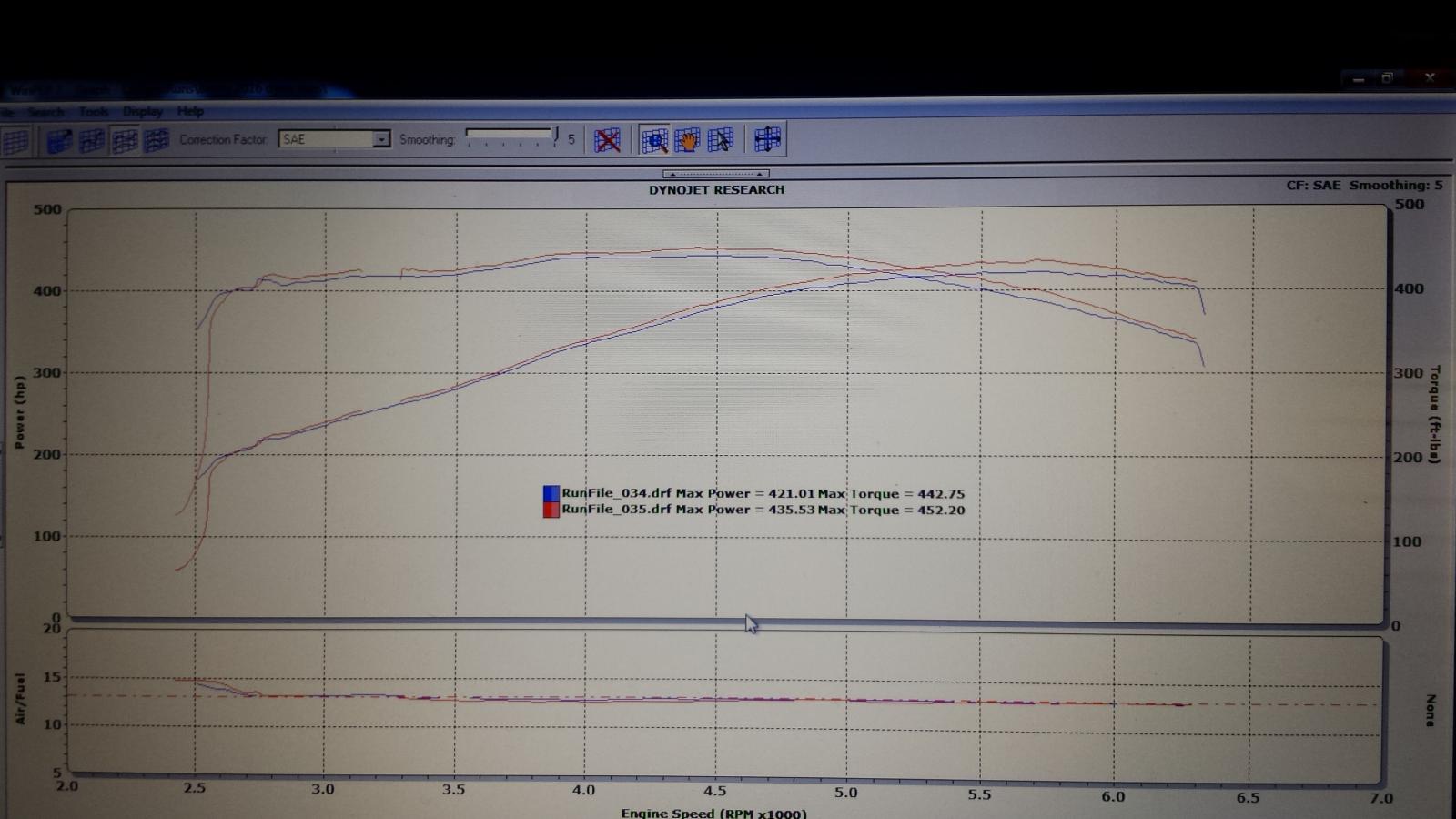Image resolution: width=1456 pixels, height=819 pixels.
Task: Open the Help menu
Action: [190, 111]
